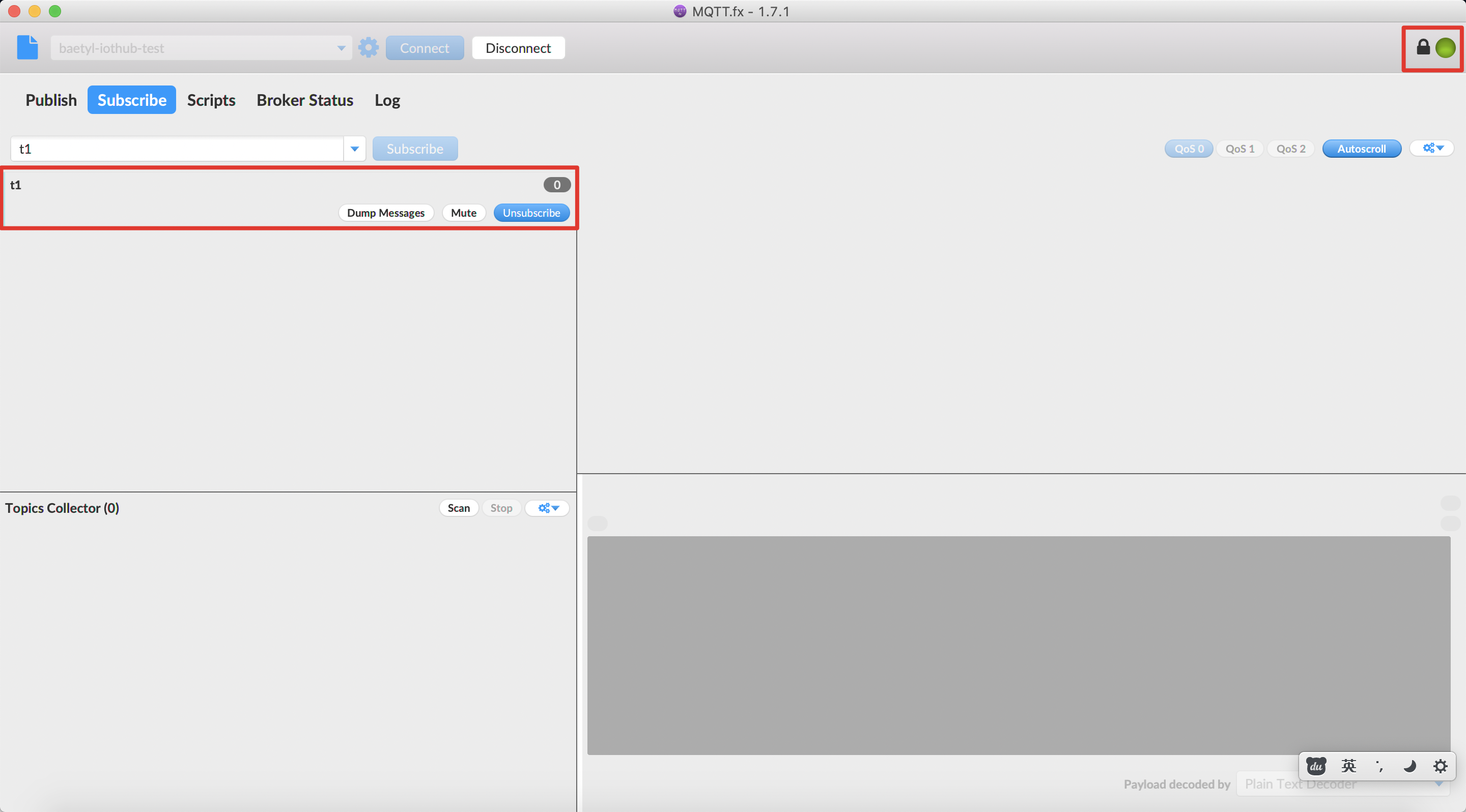
Task: Click the Subscribe button beside topic field
Action: pyautogui.click(x=415, y=149)
